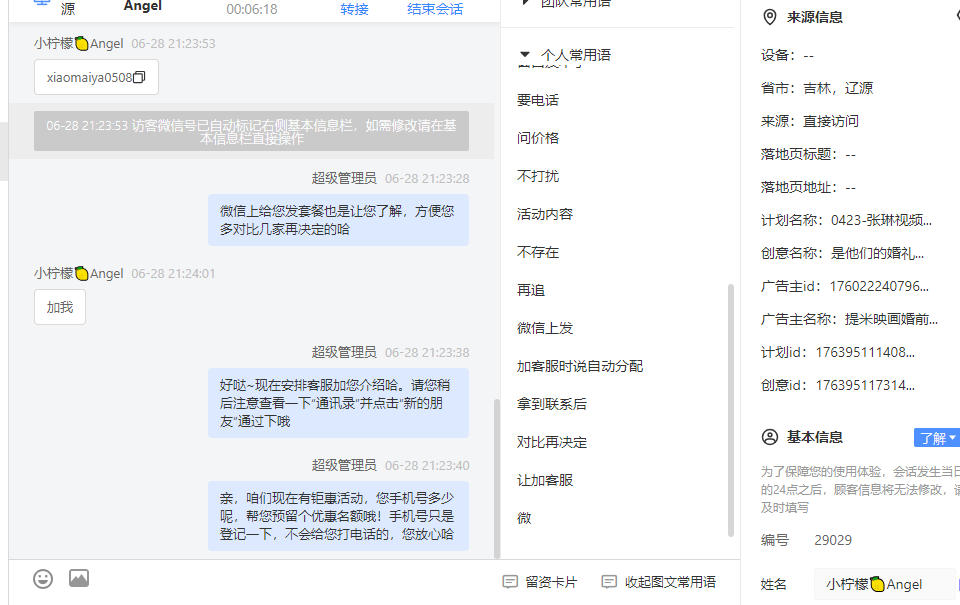Image resolution: width=960 pixels, height=605 pixels.
Task: Click the visitor message 加我
Action: click(x=60, y=307)
